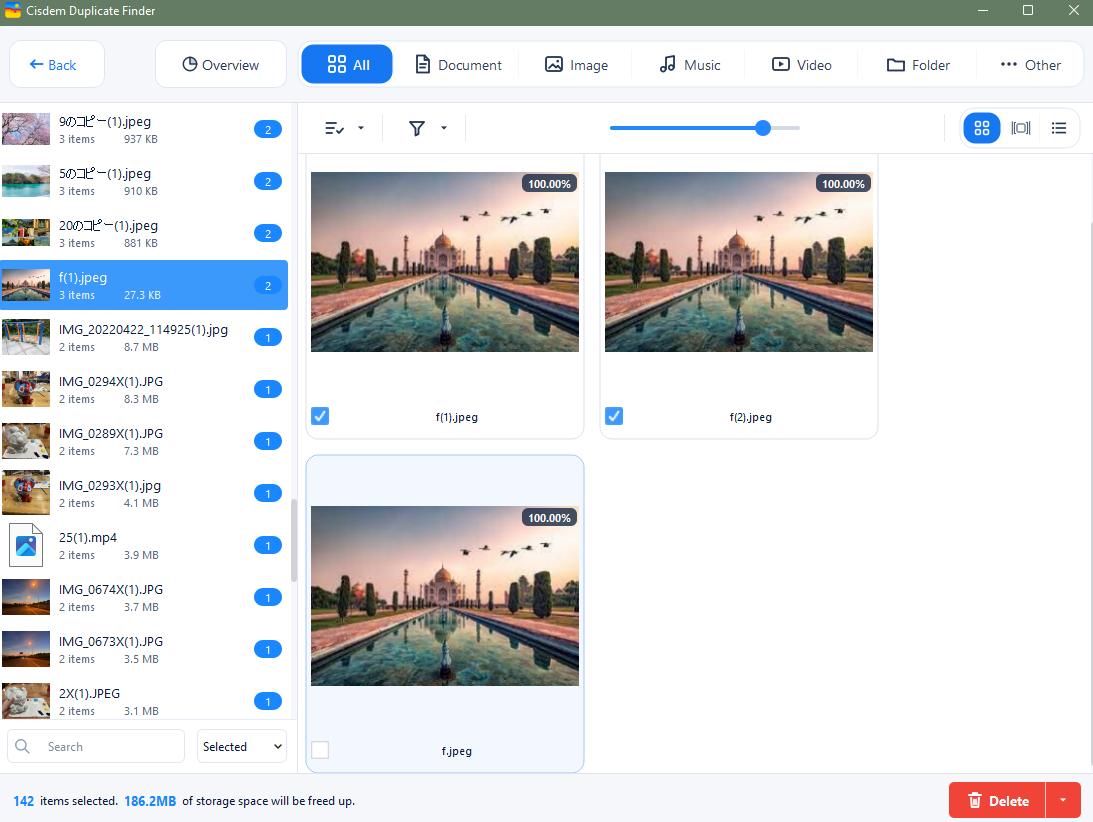Click the 142 items selected count
Screen dimensions: 1093x822
click(x=24, y=801)
